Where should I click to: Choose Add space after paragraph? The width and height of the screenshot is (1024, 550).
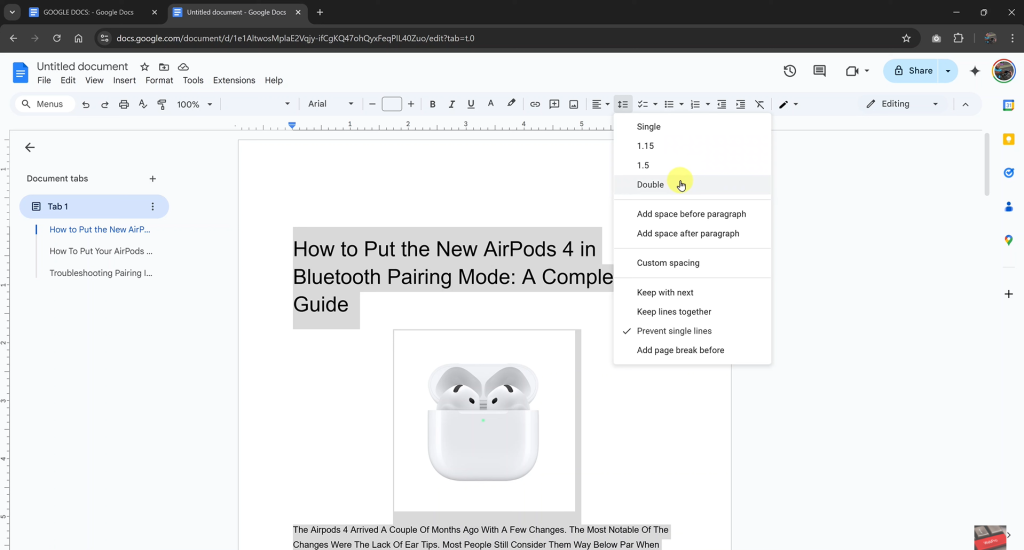pyautogui.click(x=692, y=233)
